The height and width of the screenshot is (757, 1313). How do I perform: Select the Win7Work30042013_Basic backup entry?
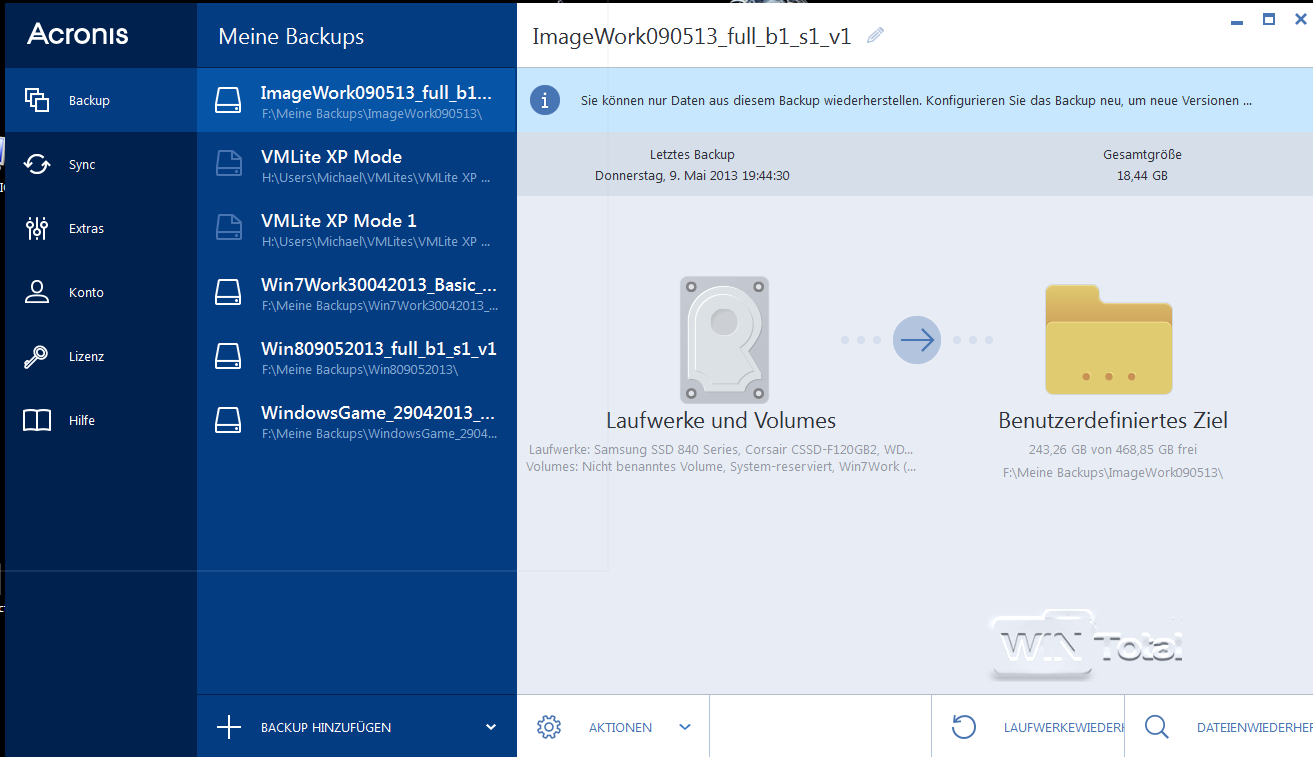coord(357,292)
